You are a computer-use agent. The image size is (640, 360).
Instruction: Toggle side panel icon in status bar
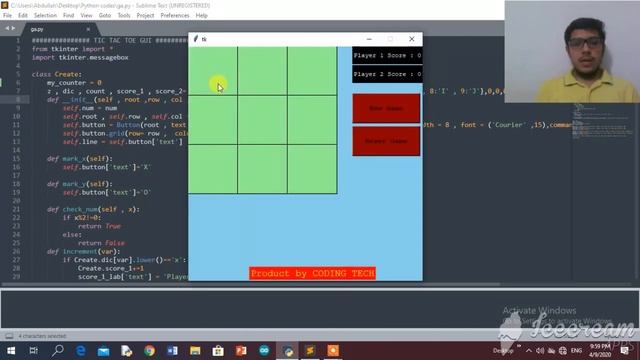click(9, 336)
